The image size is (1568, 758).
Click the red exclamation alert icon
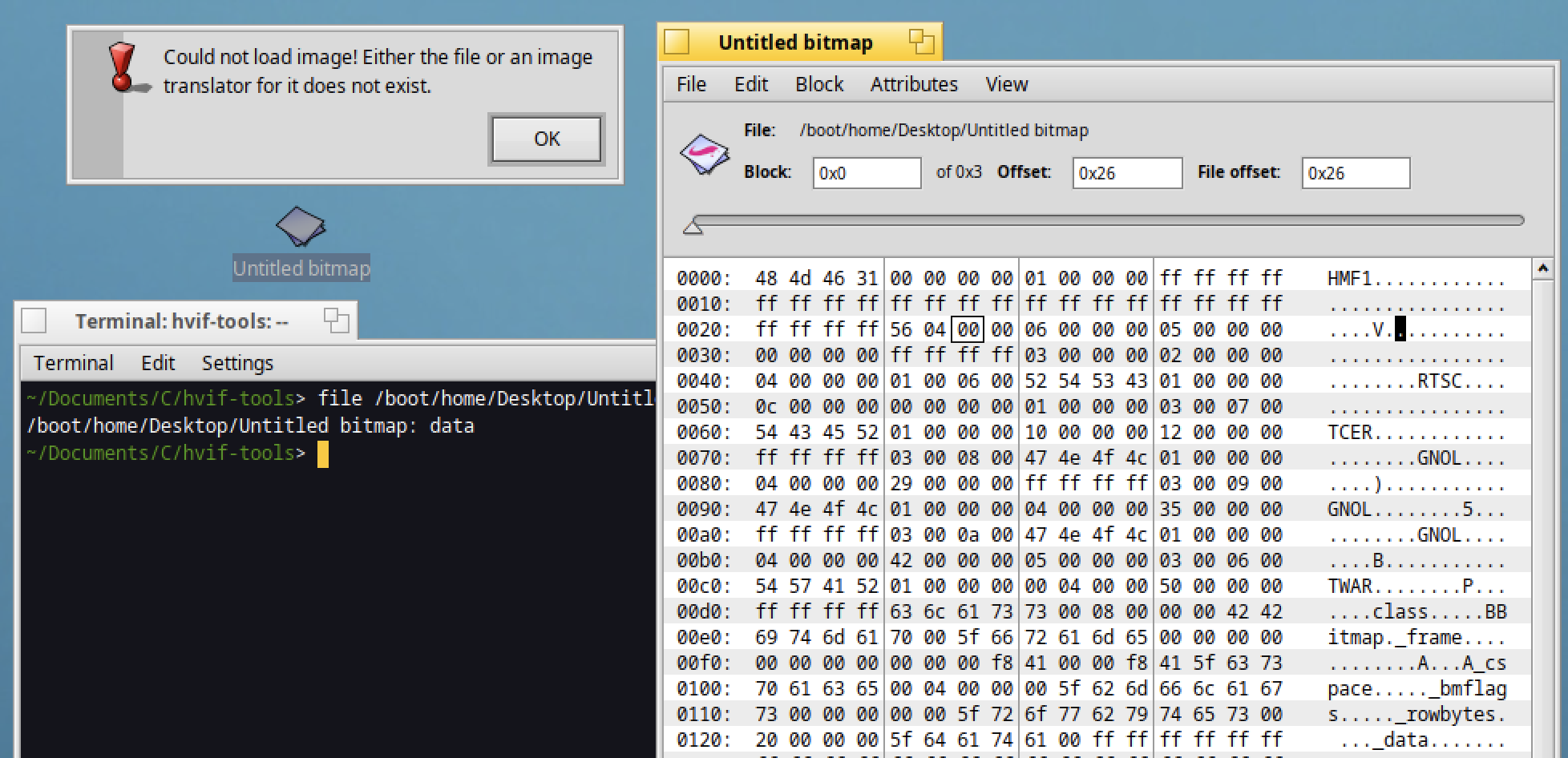pyautogui.click(x=123, y=67)
